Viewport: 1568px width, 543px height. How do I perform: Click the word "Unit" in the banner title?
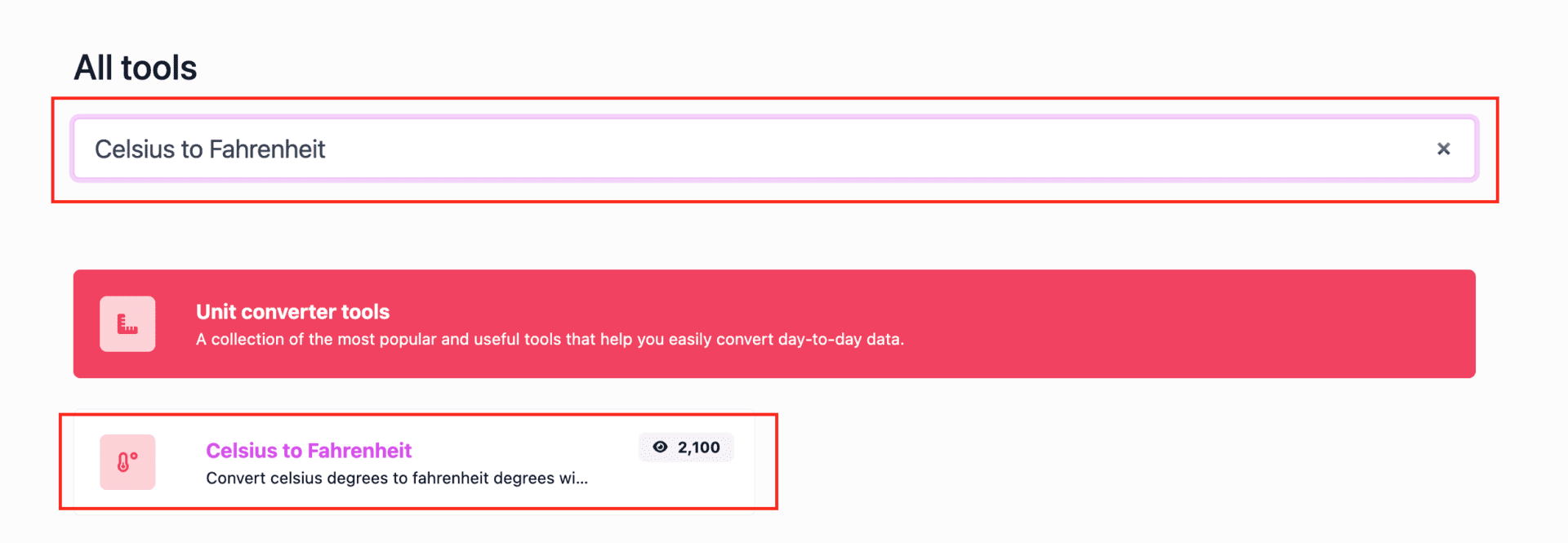coord(216,312)
